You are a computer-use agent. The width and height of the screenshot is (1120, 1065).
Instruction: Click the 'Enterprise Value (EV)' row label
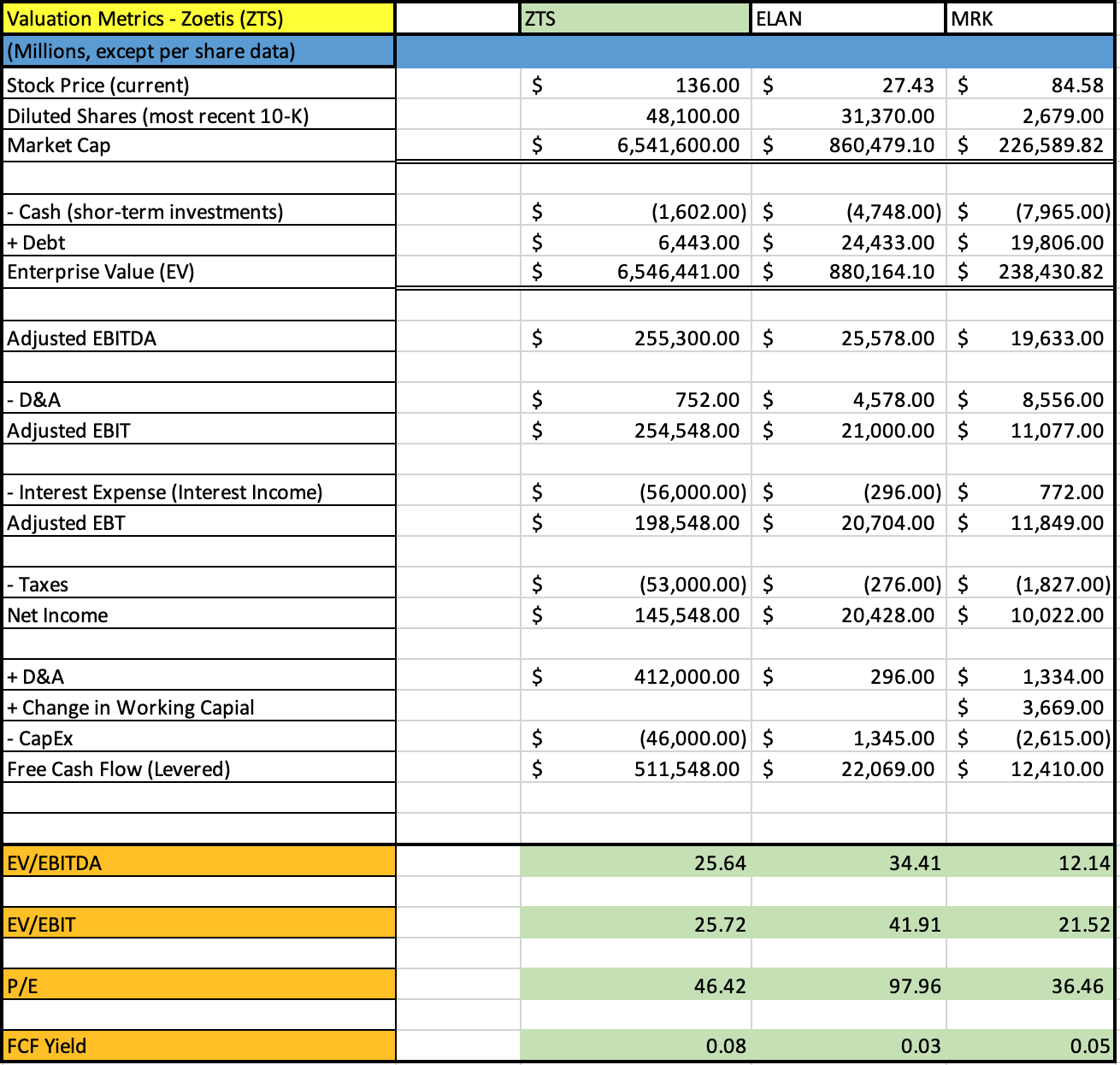pos(101,272)
